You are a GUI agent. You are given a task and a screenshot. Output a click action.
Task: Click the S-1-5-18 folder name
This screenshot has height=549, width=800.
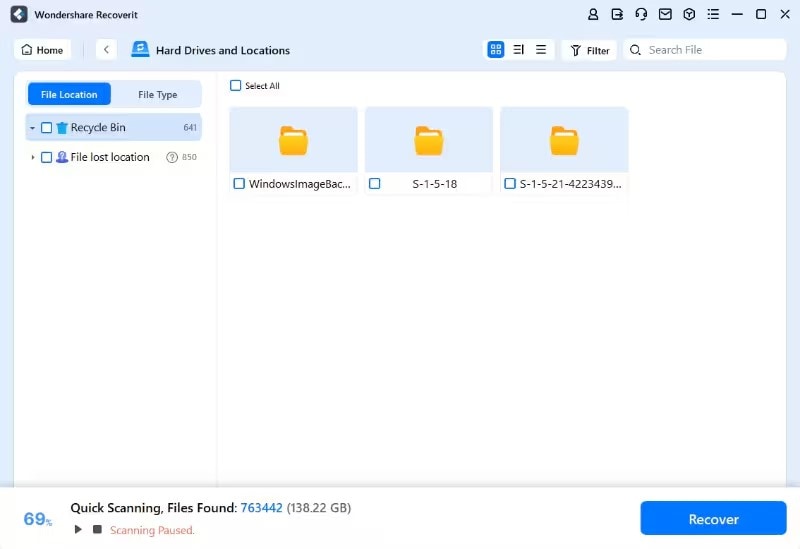pyautogui.click(x=435, y=184)
